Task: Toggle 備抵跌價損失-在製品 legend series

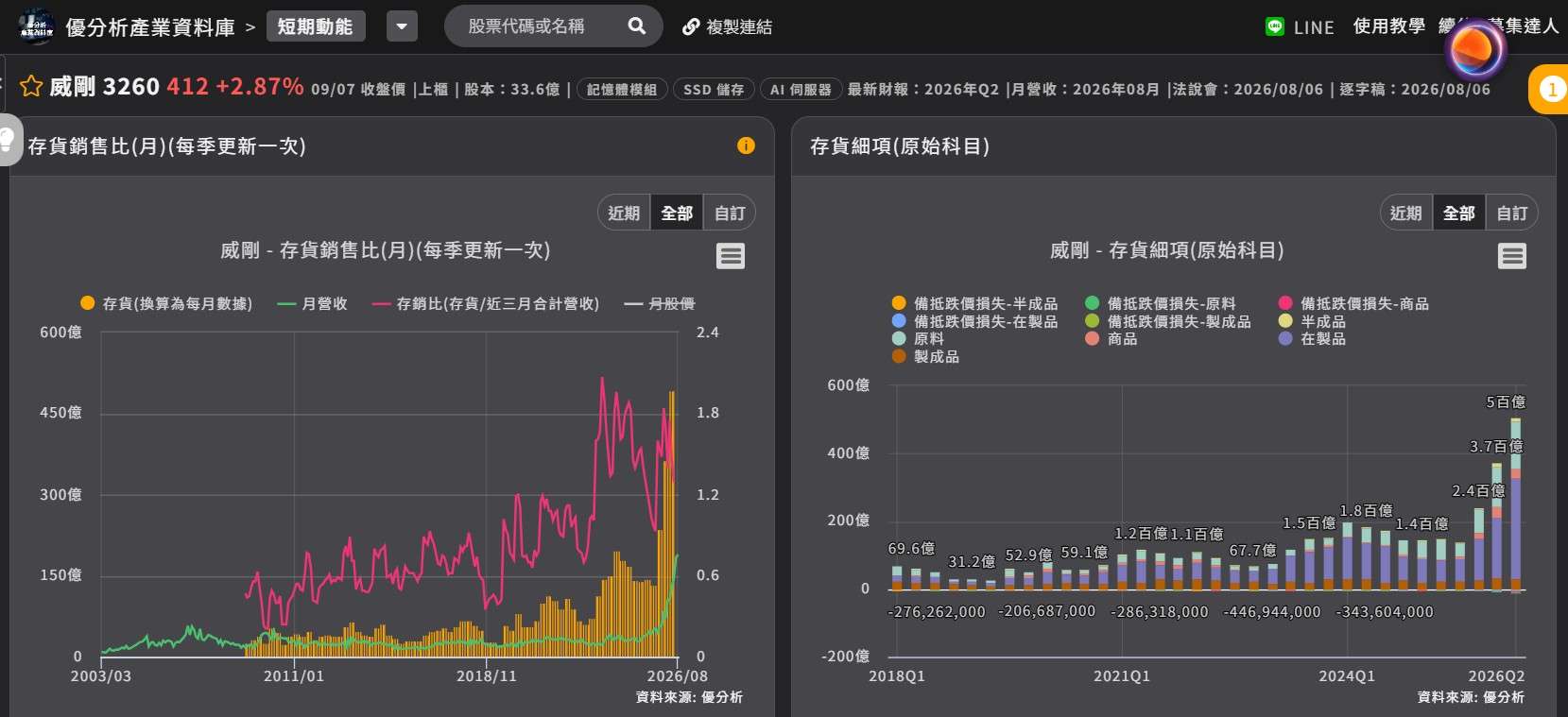Action: click(975, 321)
